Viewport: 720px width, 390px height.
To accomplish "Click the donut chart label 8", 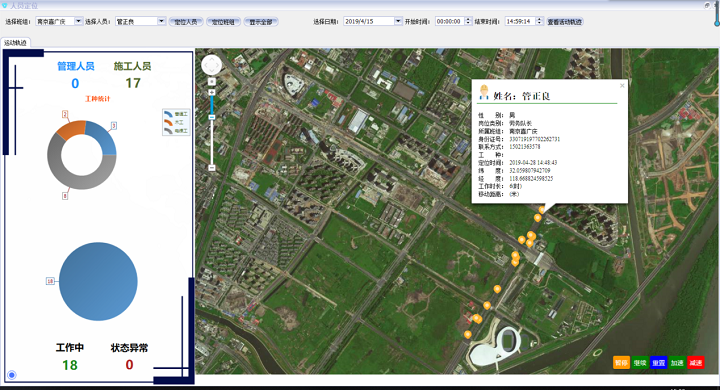I will coord(65,196).
